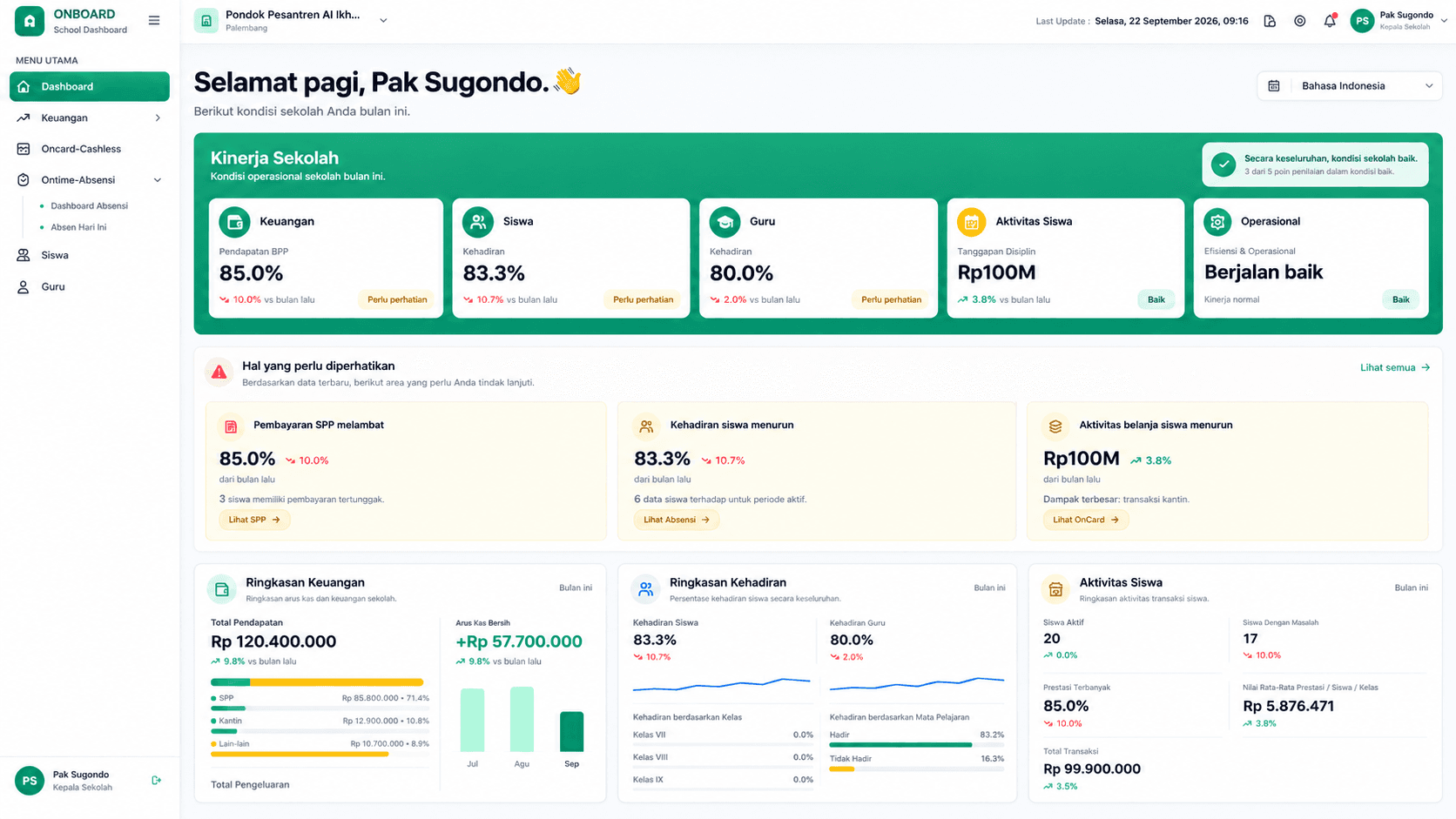Click the Kehadiran Guru line chart
Image resolution: width=1456 pixels, height=819 pixels.
pyautogui.click(x=917, y=684)
